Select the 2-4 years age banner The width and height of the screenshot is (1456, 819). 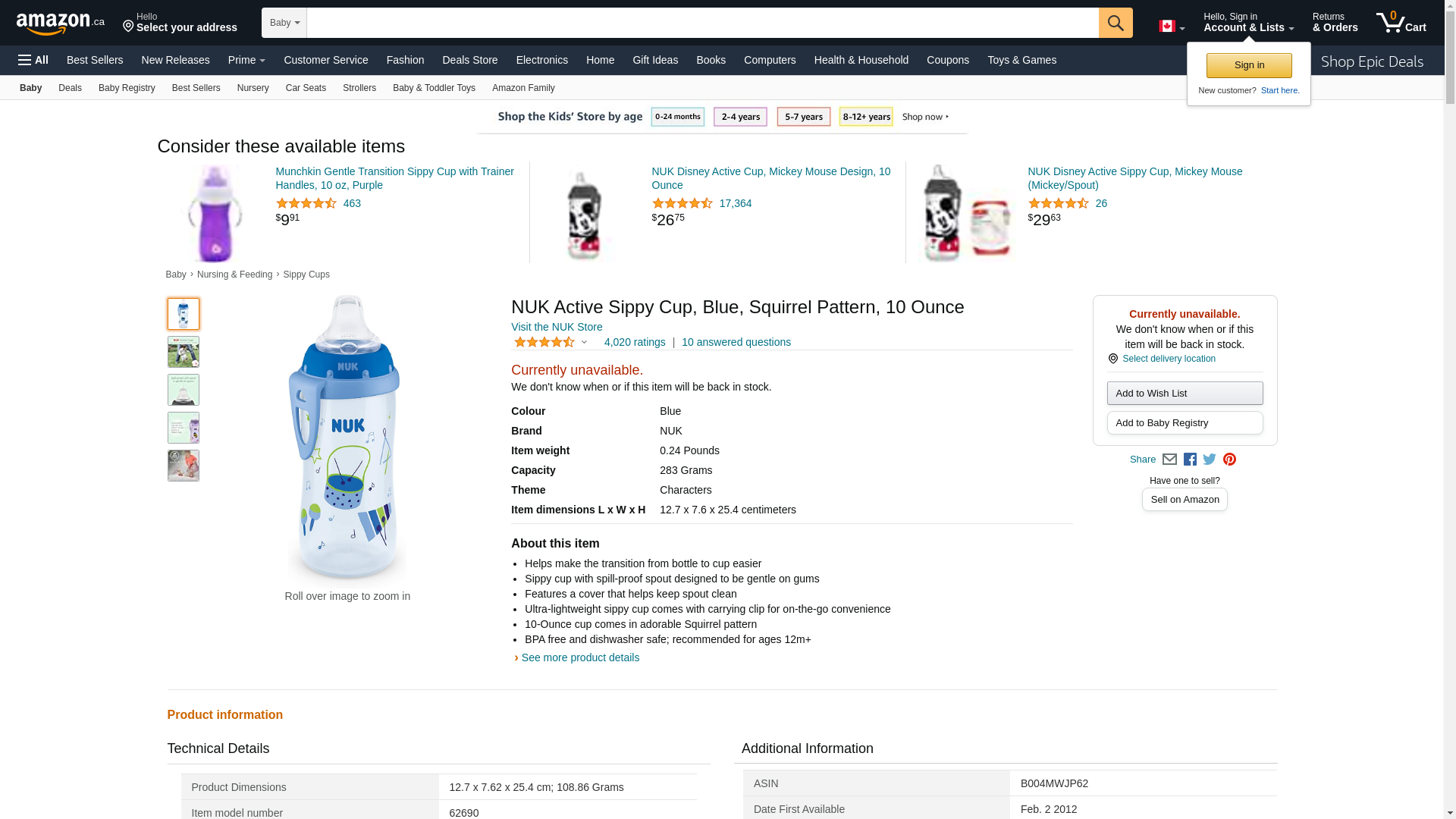coord(740,117)
